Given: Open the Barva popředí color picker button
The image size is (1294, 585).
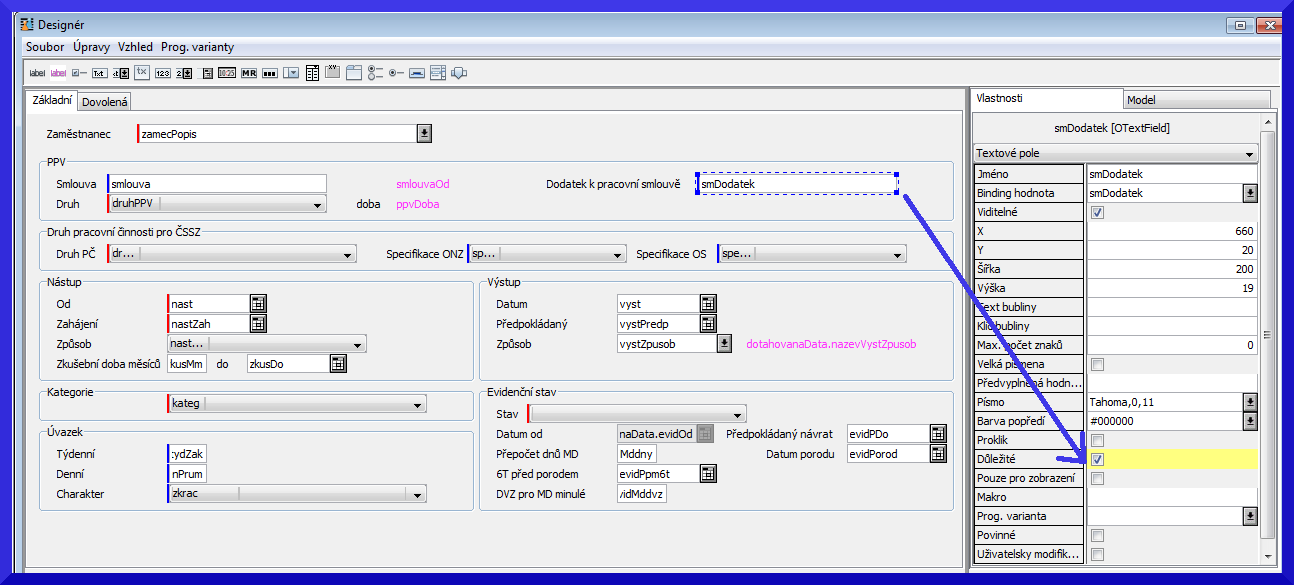Looking at the screenshot, I should coord(1250,421).
